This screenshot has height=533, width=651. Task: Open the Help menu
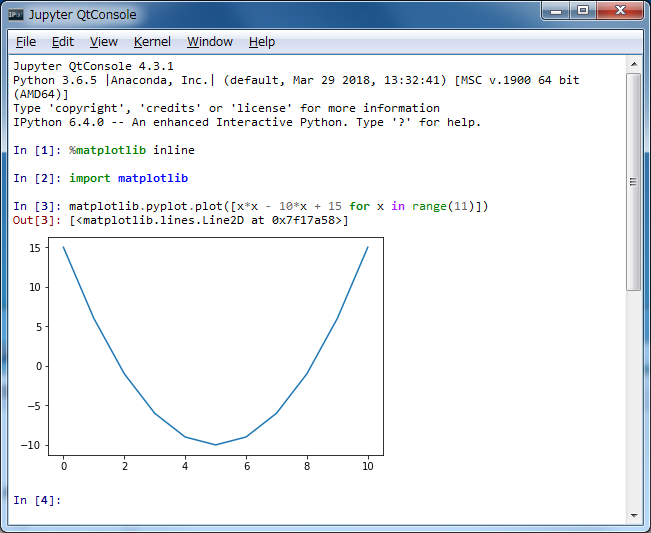(262, 42)
